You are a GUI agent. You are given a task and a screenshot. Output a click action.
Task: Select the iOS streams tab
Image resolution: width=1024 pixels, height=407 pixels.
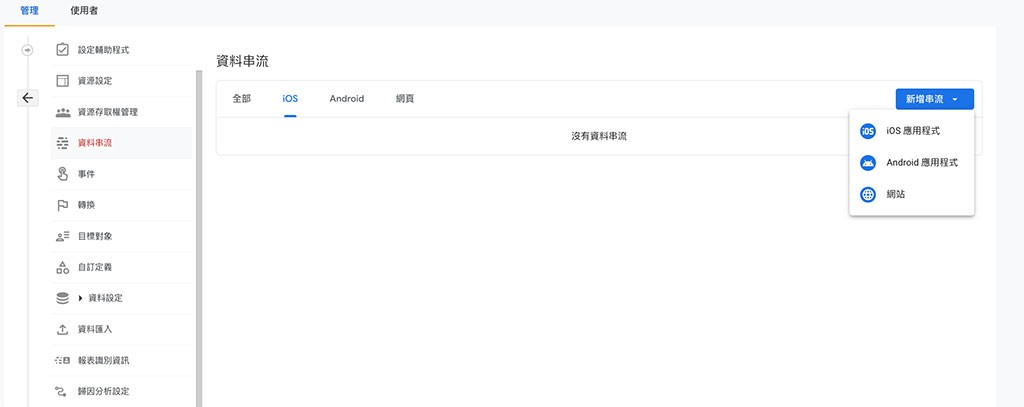[x=290, y=99]
